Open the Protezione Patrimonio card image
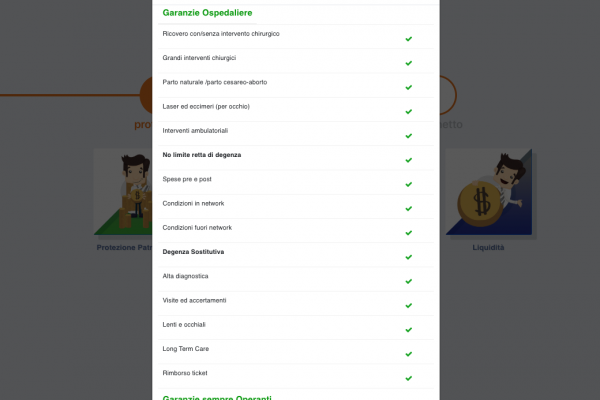This screenshot has width=600, height=400. tap(123, 192)
